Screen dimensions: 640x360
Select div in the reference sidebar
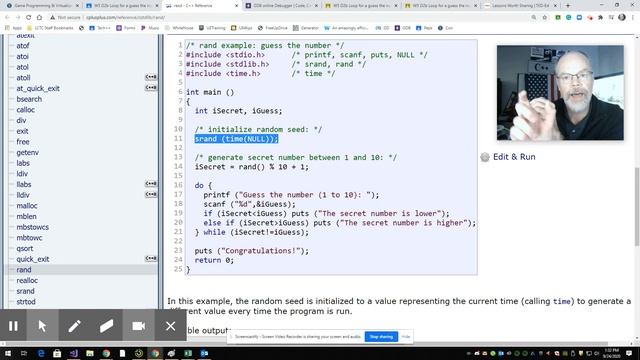(21, 120)
